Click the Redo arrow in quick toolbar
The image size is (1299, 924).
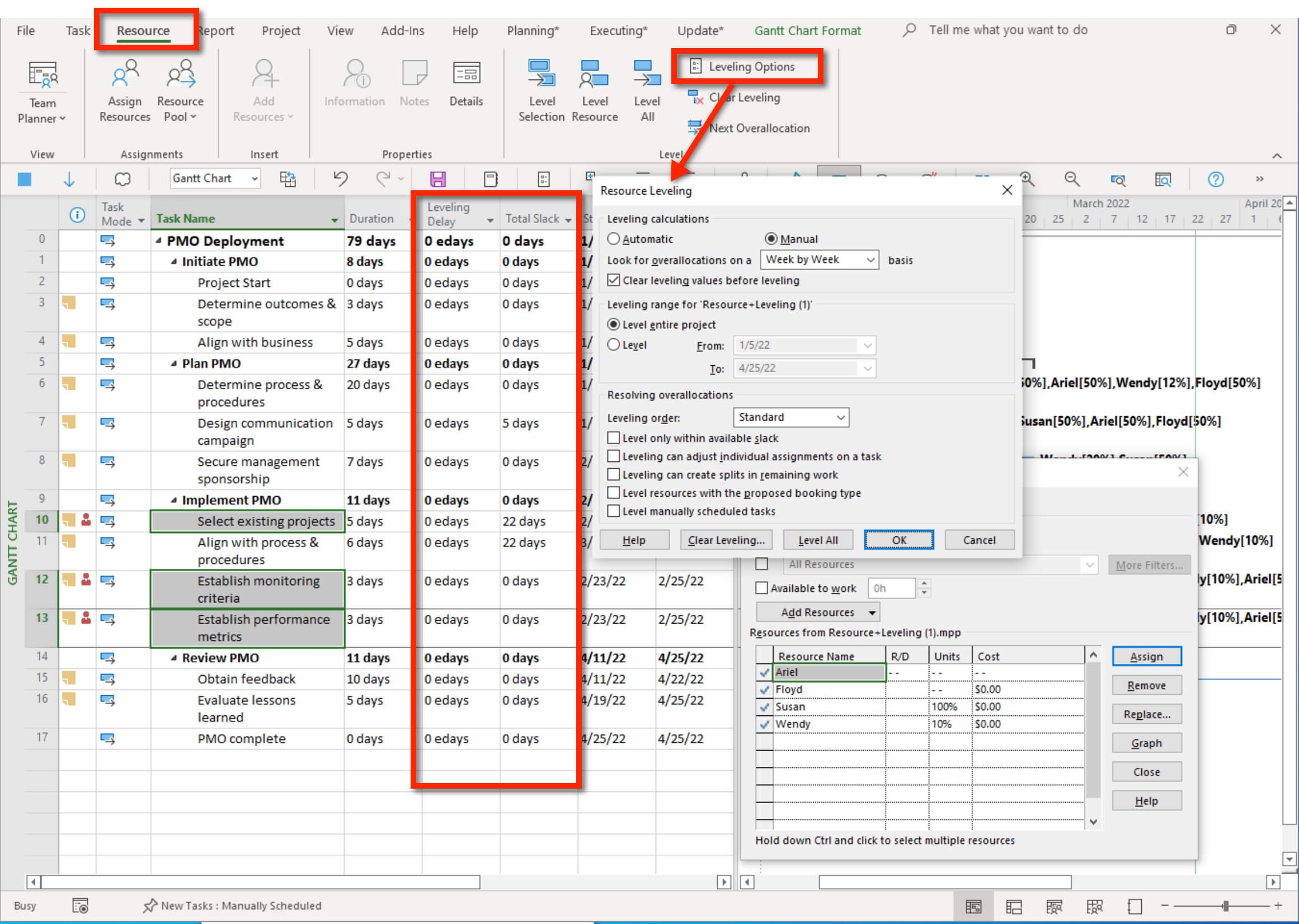[383, 178]
